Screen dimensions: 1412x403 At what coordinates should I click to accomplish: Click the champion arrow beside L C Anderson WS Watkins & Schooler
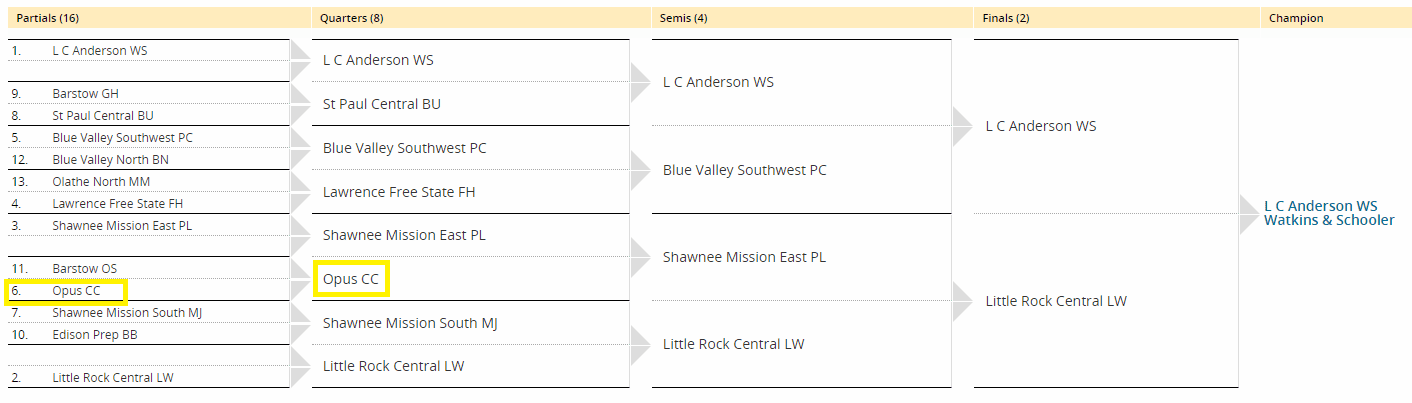tap(1249, 214)
